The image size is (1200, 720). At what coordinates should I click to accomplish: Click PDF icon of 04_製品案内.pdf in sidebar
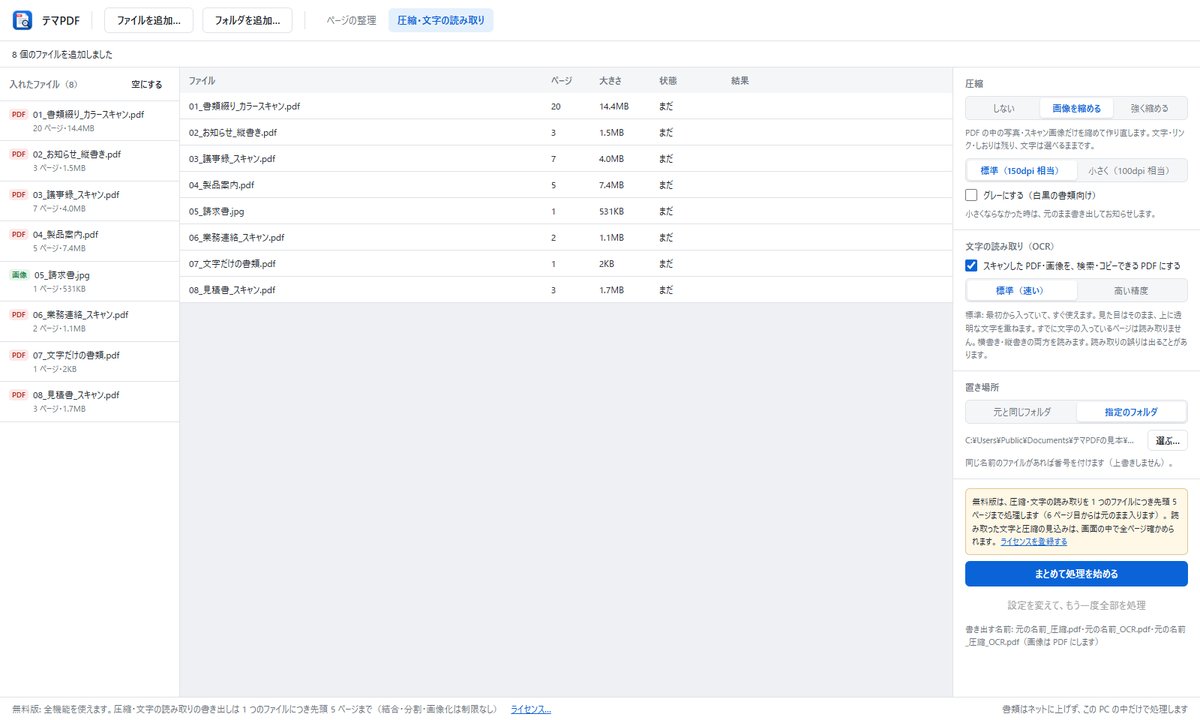(19, 234)
